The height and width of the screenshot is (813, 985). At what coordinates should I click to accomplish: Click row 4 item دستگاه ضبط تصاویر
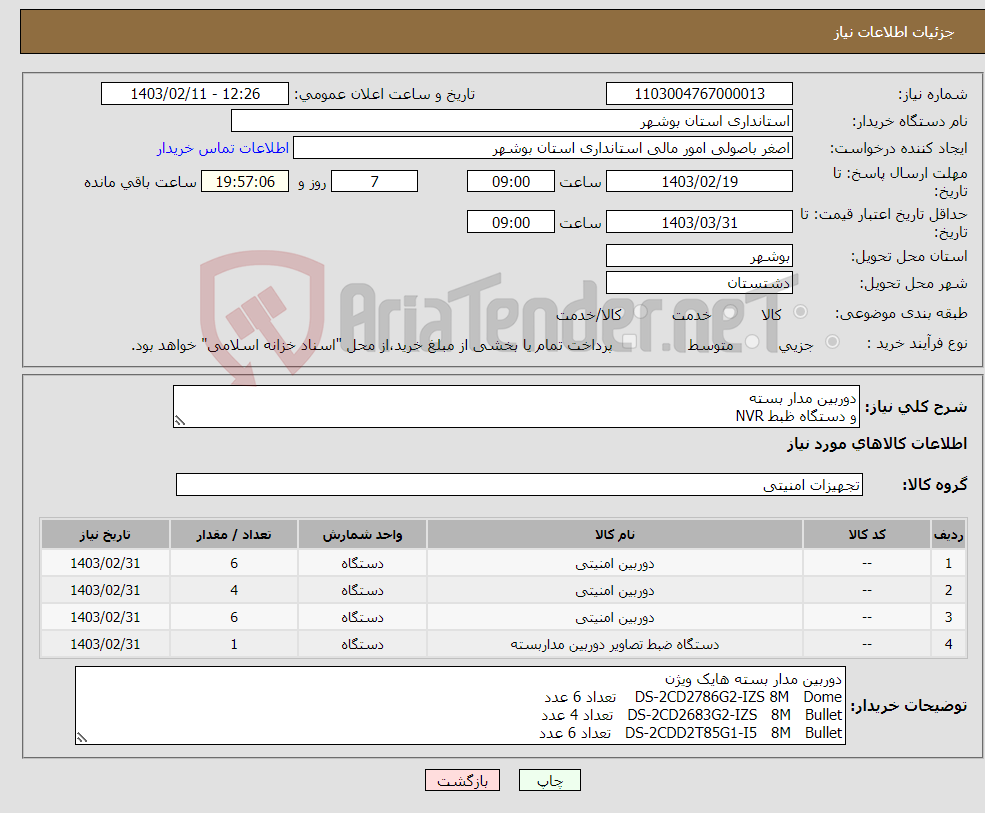(x=614, y=645)
